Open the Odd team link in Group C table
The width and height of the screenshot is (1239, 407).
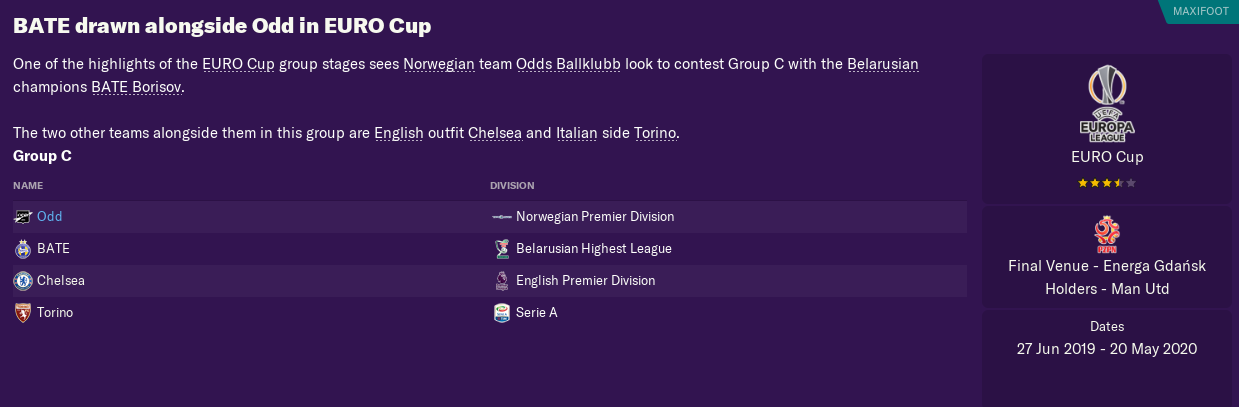[x=49, y=217]
